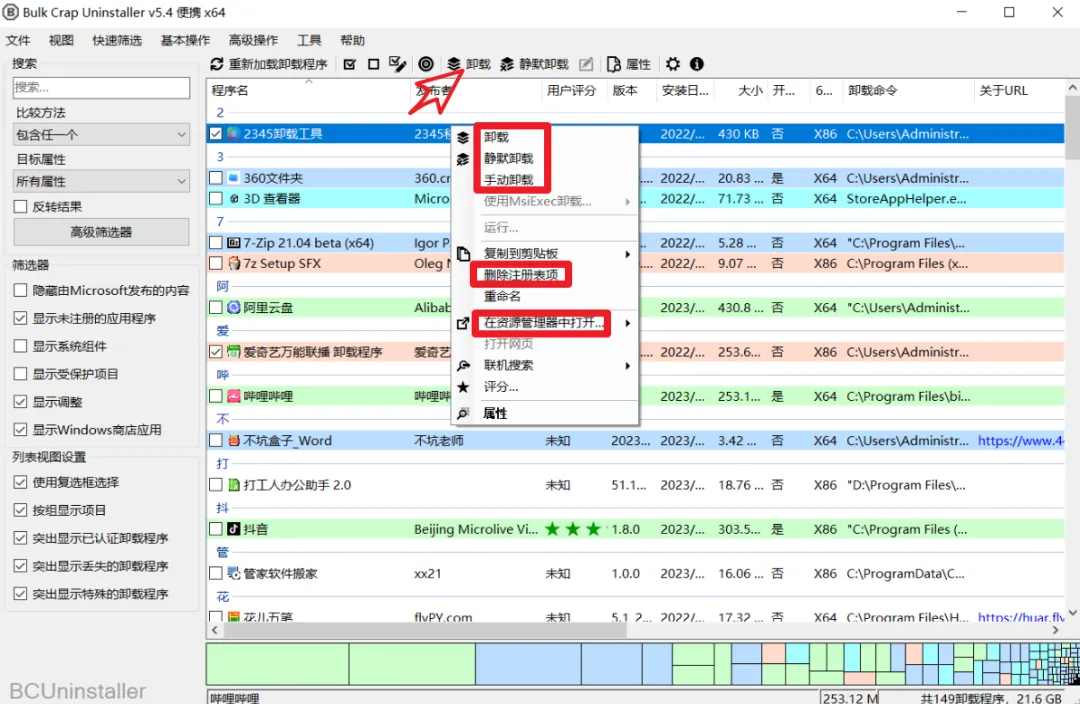Screen dimensions: 1080x704
Task: Click the largest green treemap block
Action: coord(277,664)
